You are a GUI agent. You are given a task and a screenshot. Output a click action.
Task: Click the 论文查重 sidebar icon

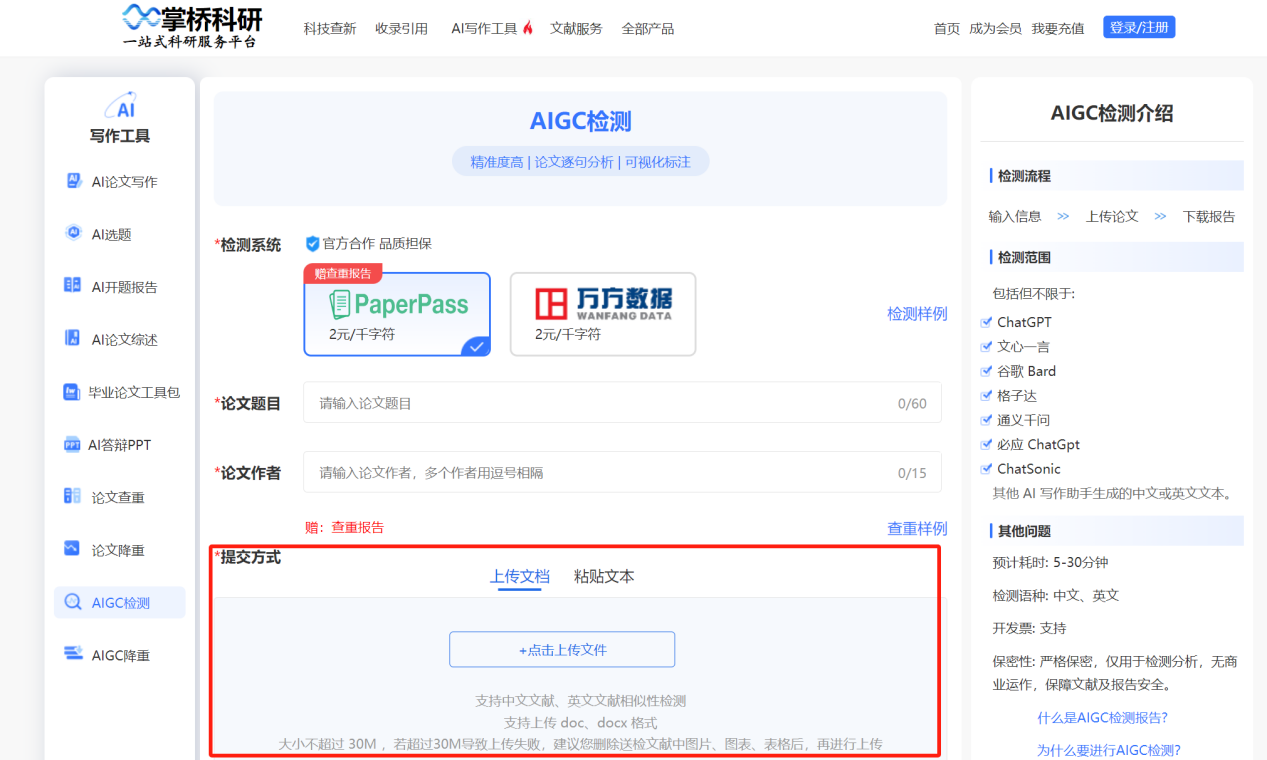click(72, 496)
